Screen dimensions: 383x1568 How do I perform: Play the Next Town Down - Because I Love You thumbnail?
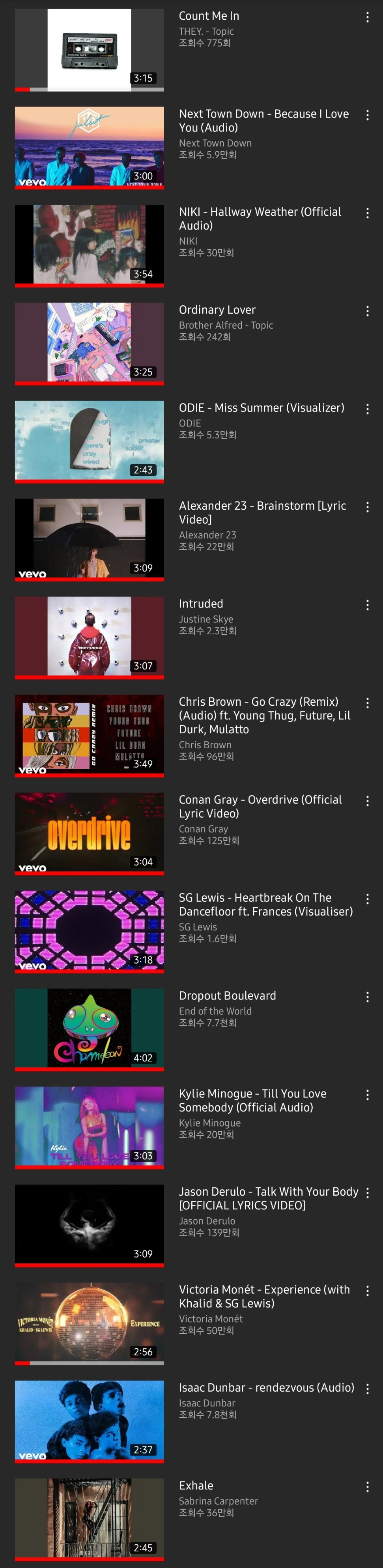(x=90, y=146)
